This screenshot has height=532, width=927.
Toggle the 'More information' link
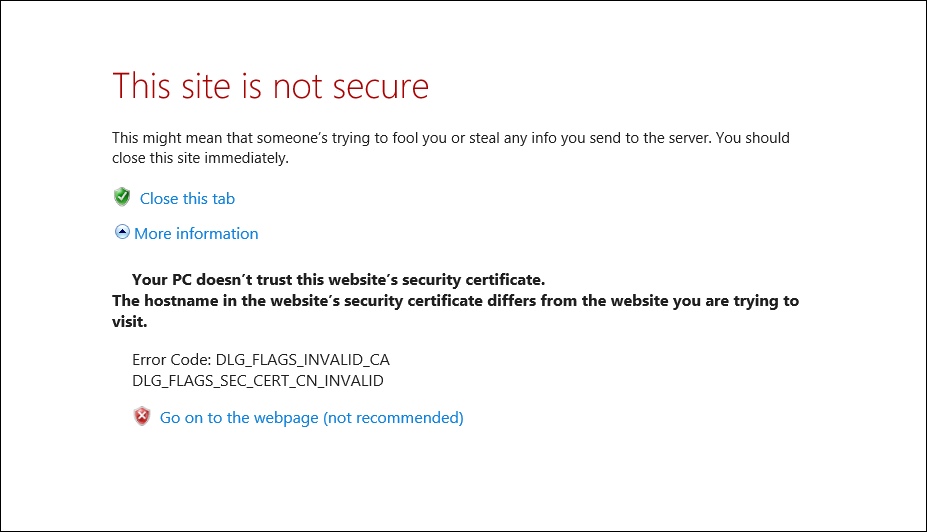click(x=196, y=233)
